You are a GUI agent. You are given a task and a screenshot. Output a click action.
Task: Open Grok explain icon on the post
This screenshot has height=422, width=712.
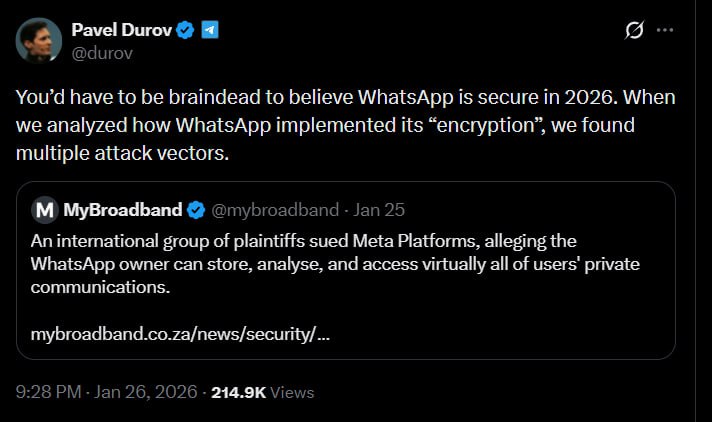tap(633, 30)
